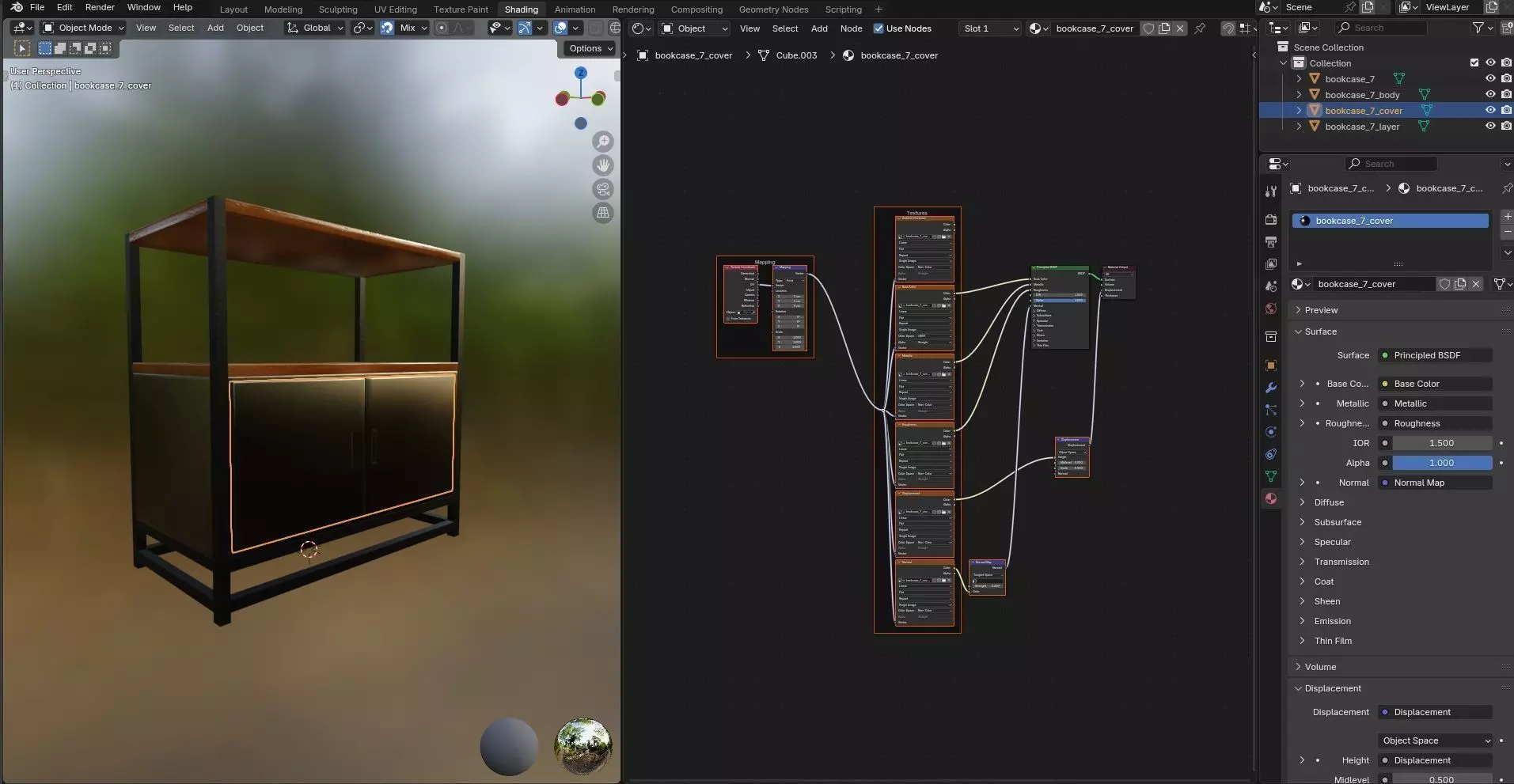This screenshot has height=784, width=1514.
Task: Open the displacement Object Space dropdown
Action: point(1435,740)
